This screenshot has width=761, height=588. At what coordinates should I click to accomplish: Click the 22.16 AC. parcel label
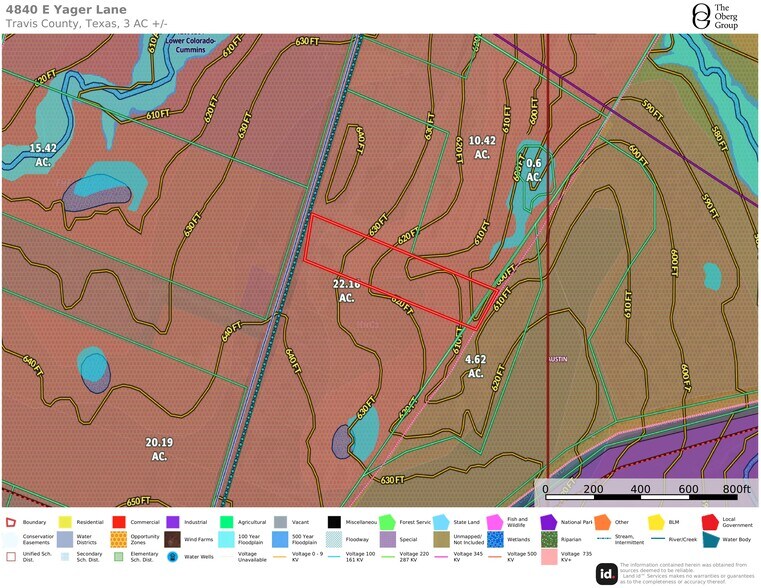pyautogui.click(x=346, y=291)
